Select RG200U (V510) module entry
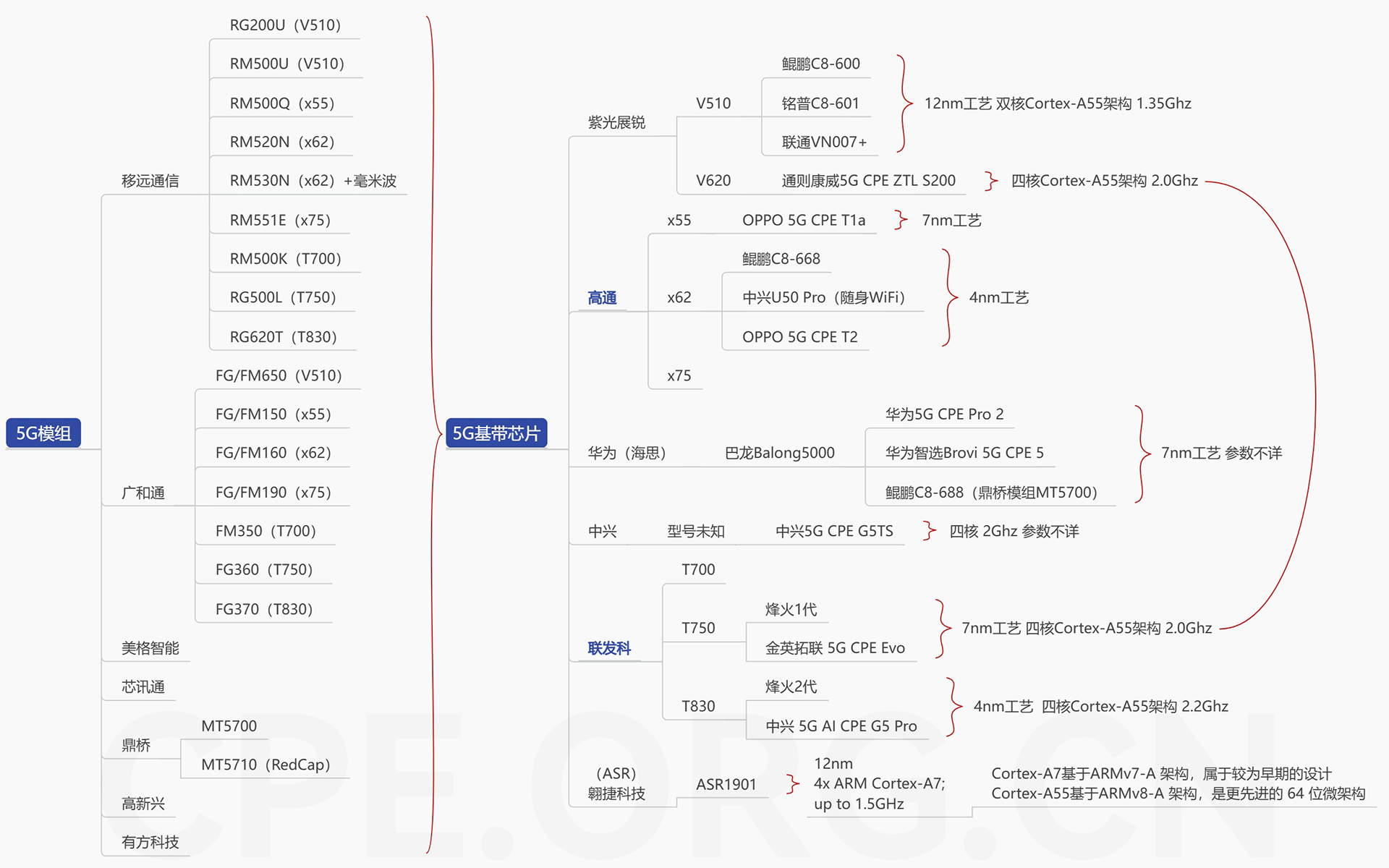 285,25
